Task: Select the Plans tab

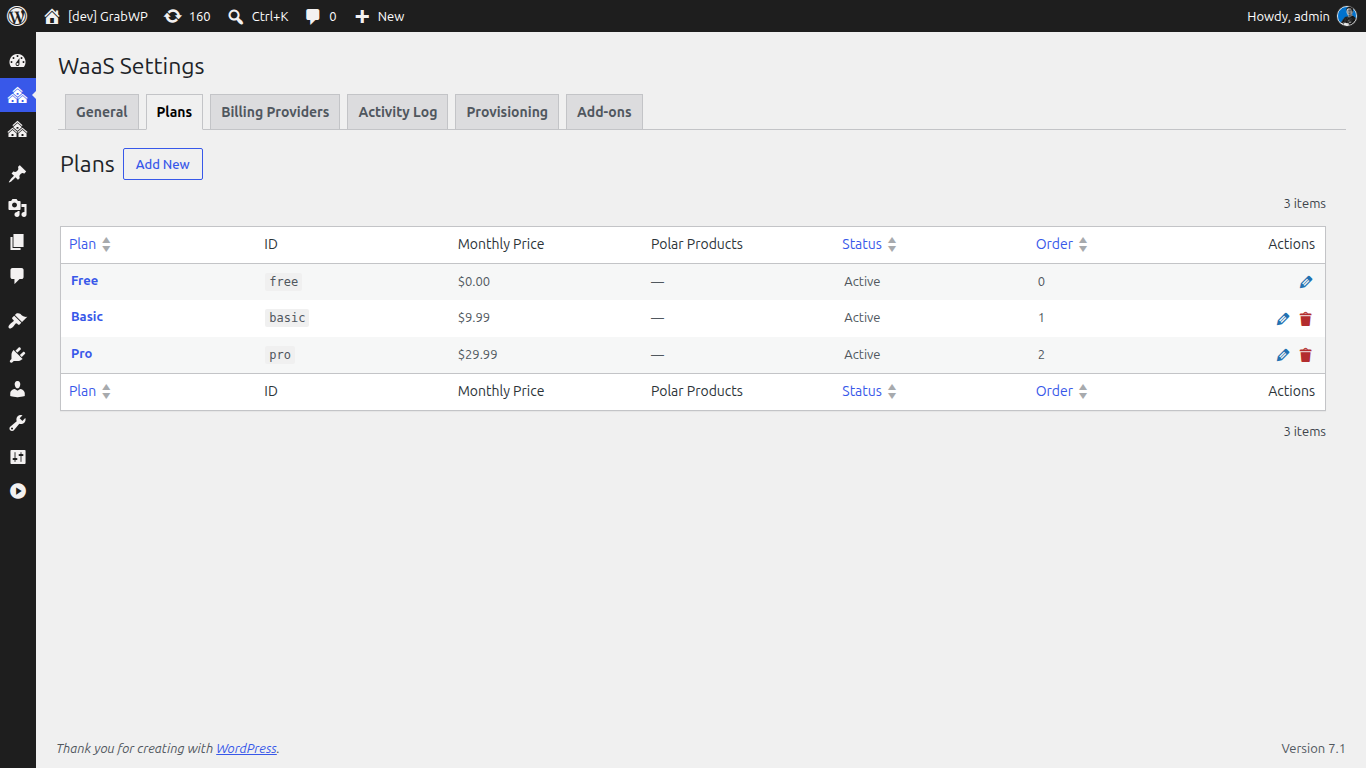Action: click(x=174, y=112)
